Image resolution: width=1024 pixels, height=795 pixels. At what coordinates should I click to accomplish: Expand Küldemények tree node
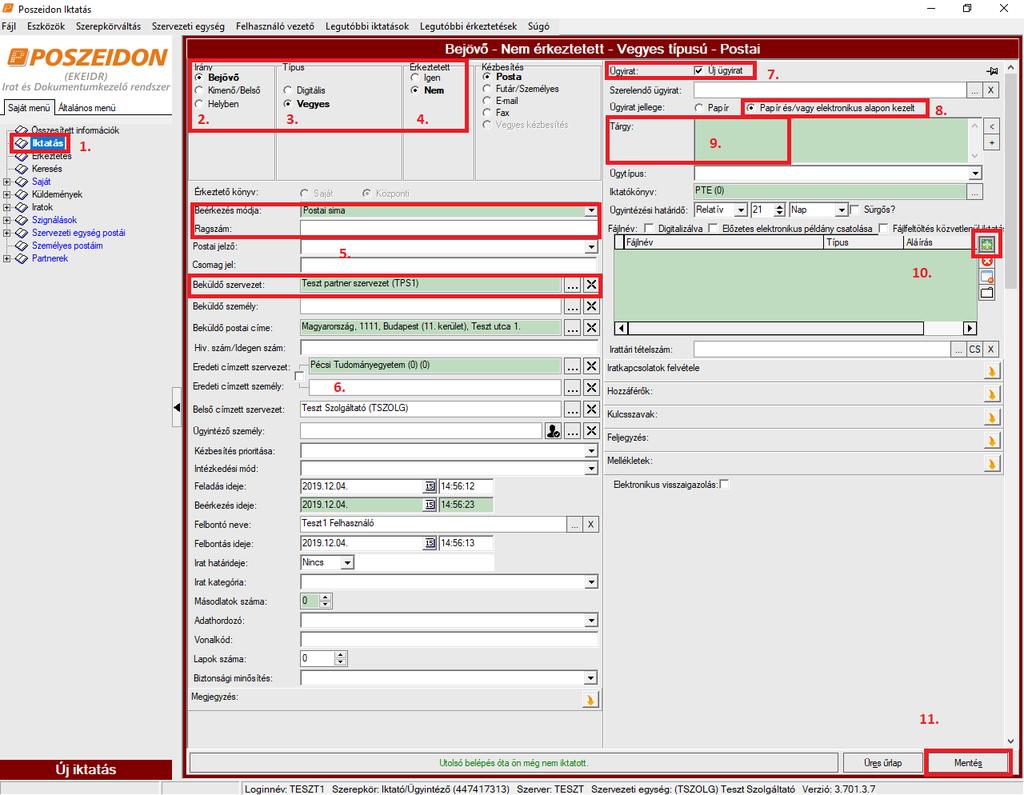point(7,194)
